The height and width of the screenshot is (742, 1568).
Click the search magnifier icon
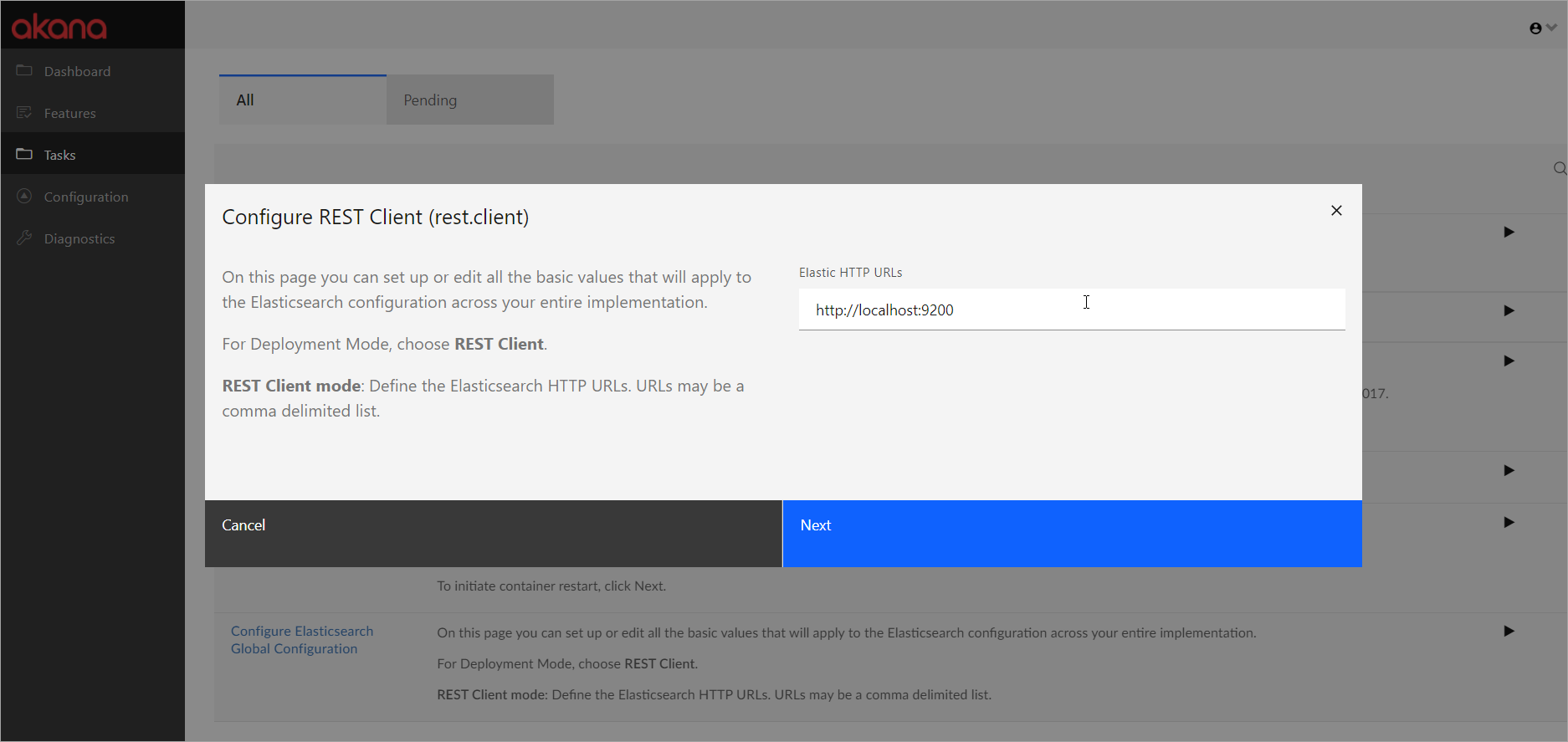[x=1560, y=168]
